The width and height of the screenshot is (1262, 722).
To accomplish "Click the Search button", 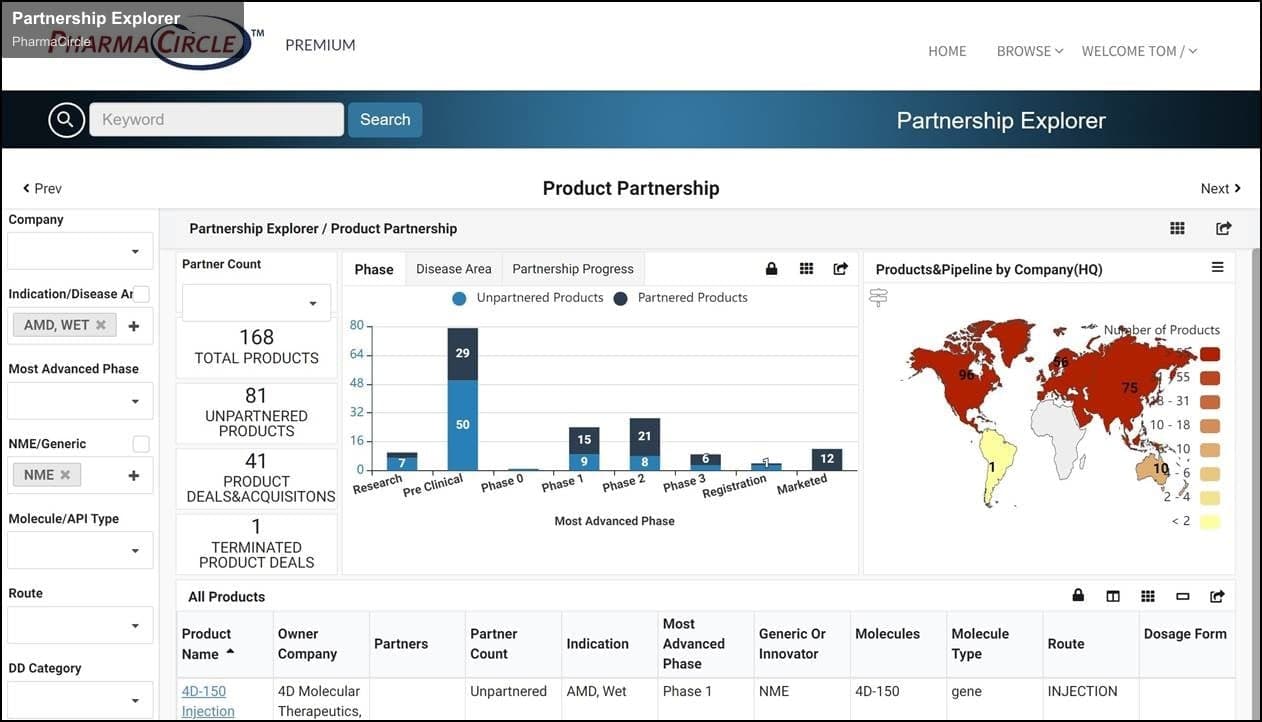I will (385, 120).
